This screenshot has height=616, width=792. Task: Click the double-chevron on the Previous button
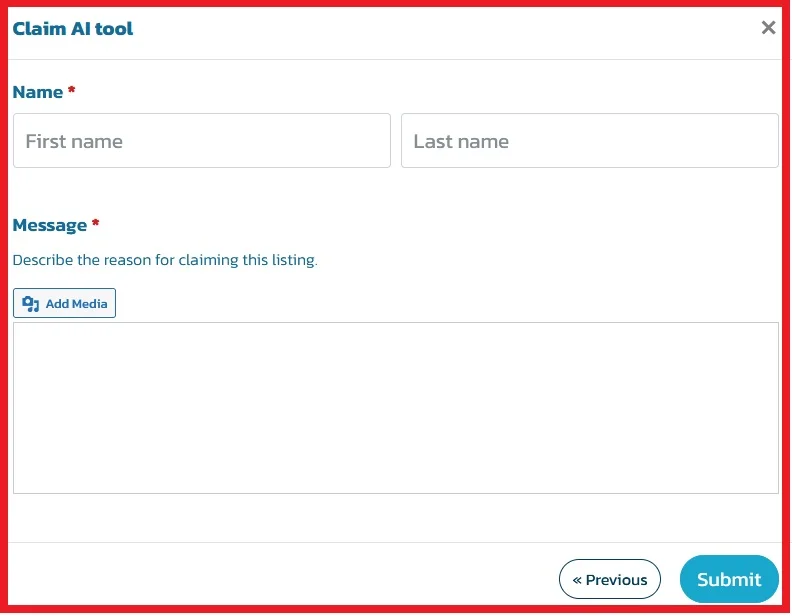(x=577, y=580)
